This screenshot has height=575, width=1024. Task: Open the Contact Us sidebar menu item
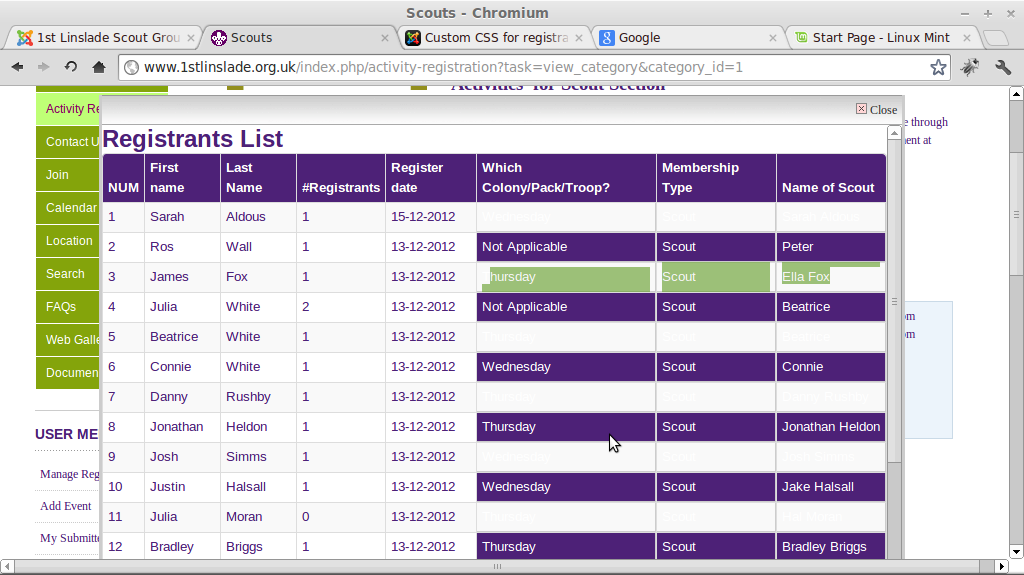click(x=68, y=142)
